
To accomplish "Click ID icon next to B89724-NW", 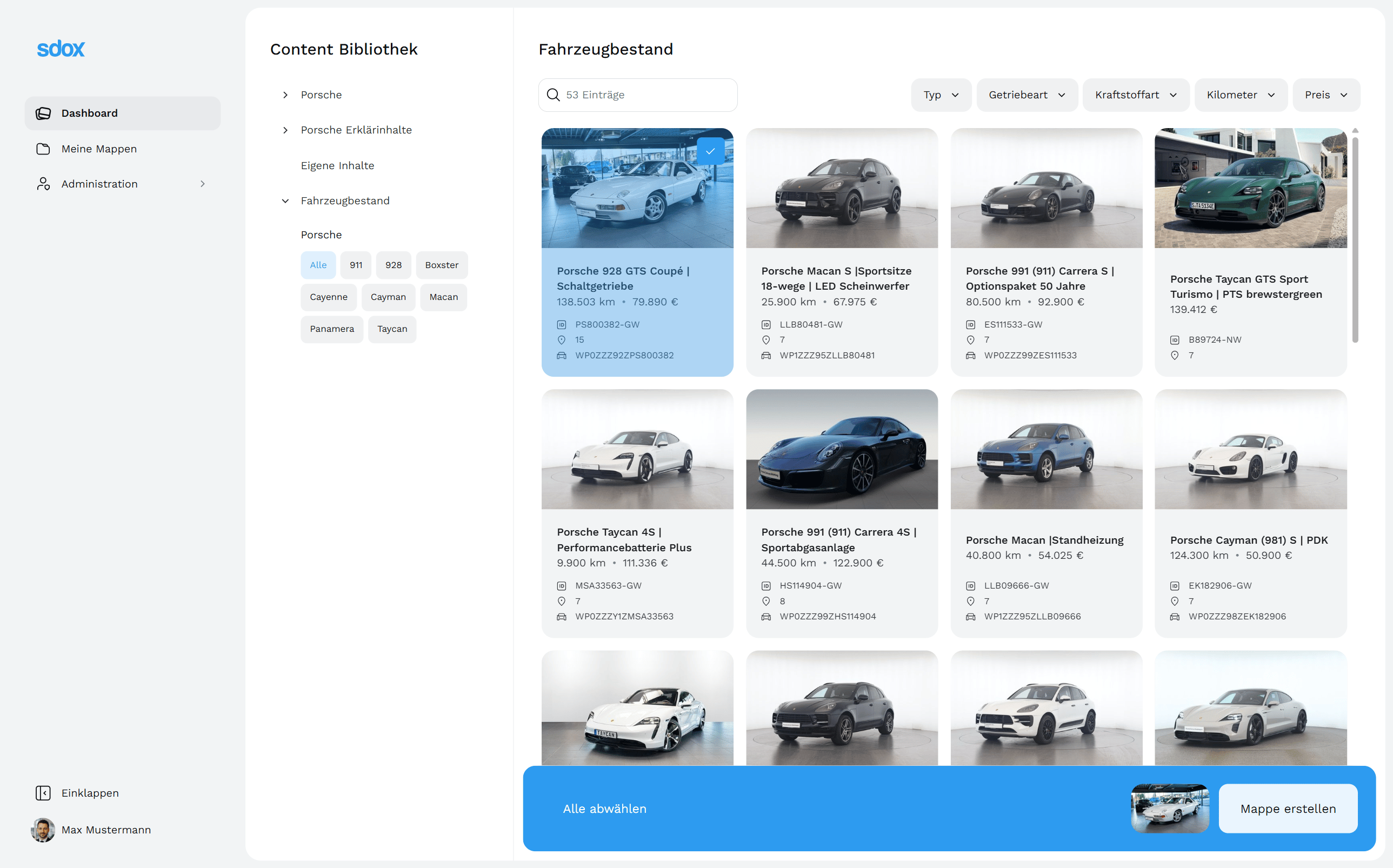I will pyautogui.click(x=1175, y=340).
